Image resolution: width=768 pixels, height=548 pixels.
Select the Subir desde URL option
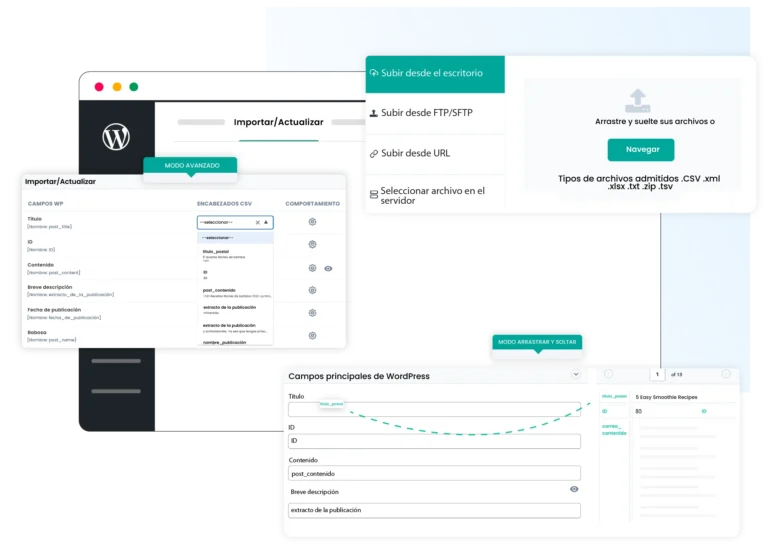click(x=435, y=153)
